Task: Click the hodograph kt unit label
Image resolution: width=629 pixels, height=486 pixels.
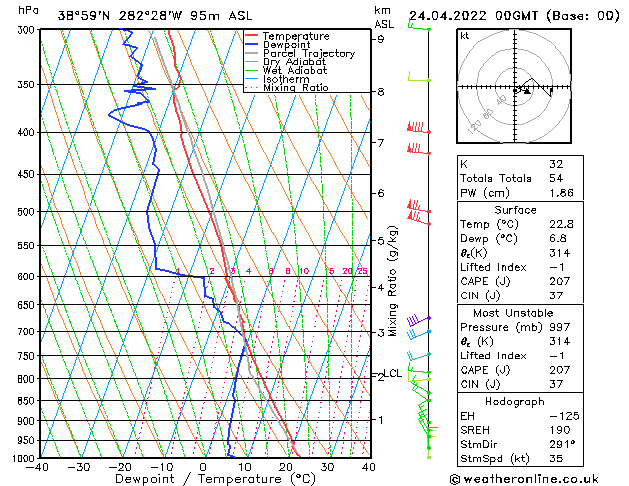Action: [465, 36]
